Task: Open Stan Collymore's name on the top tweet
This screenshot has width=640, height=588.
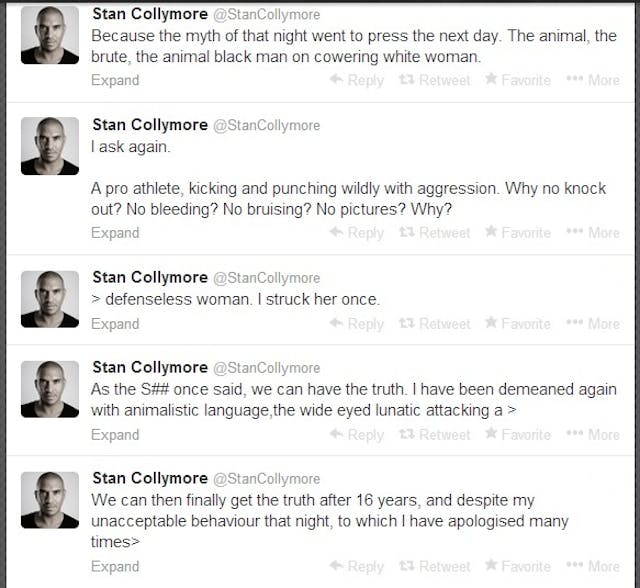Action: click(149, 15)
